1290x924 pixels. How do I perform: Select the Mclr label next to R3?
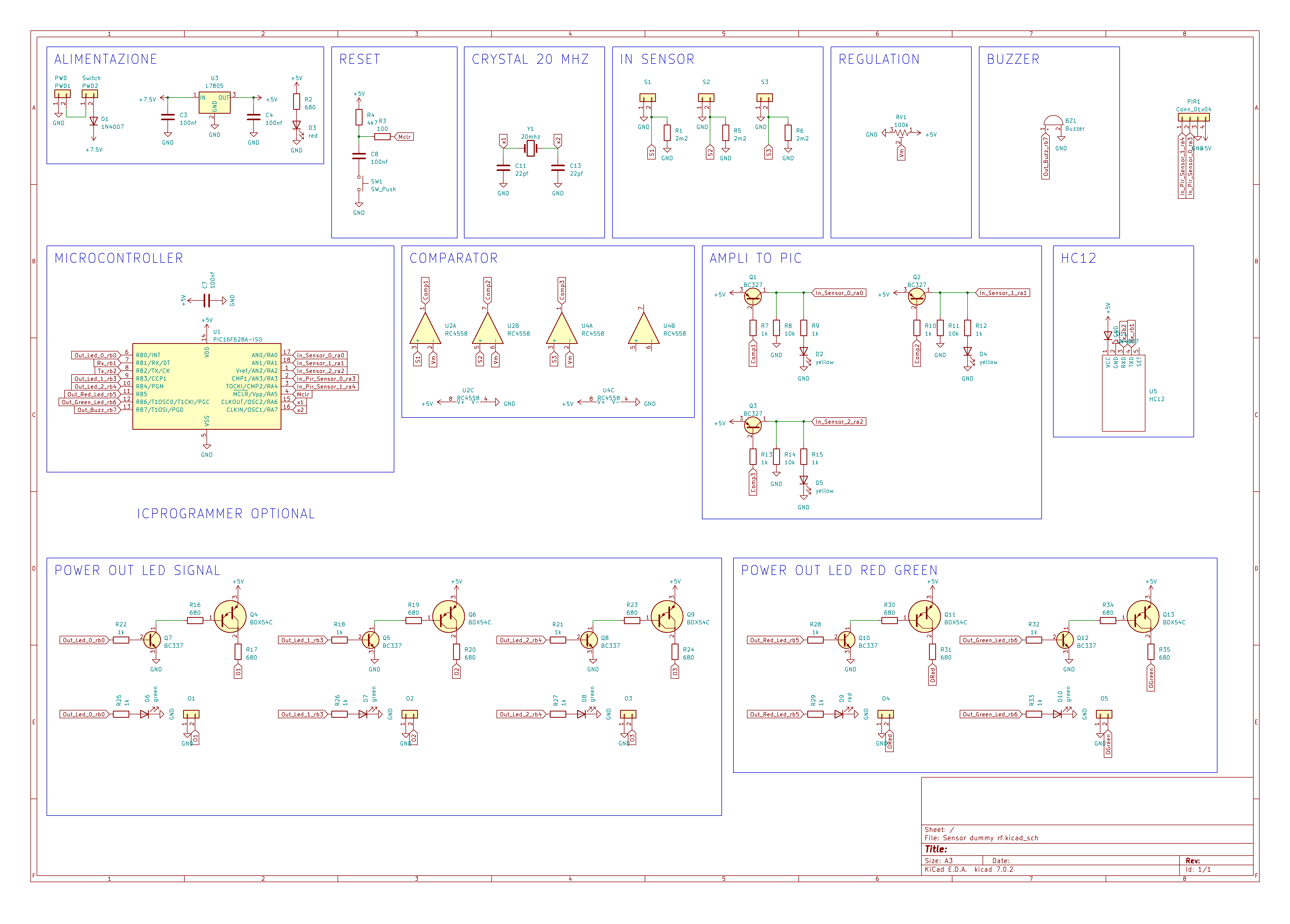[x=404, y=137]
